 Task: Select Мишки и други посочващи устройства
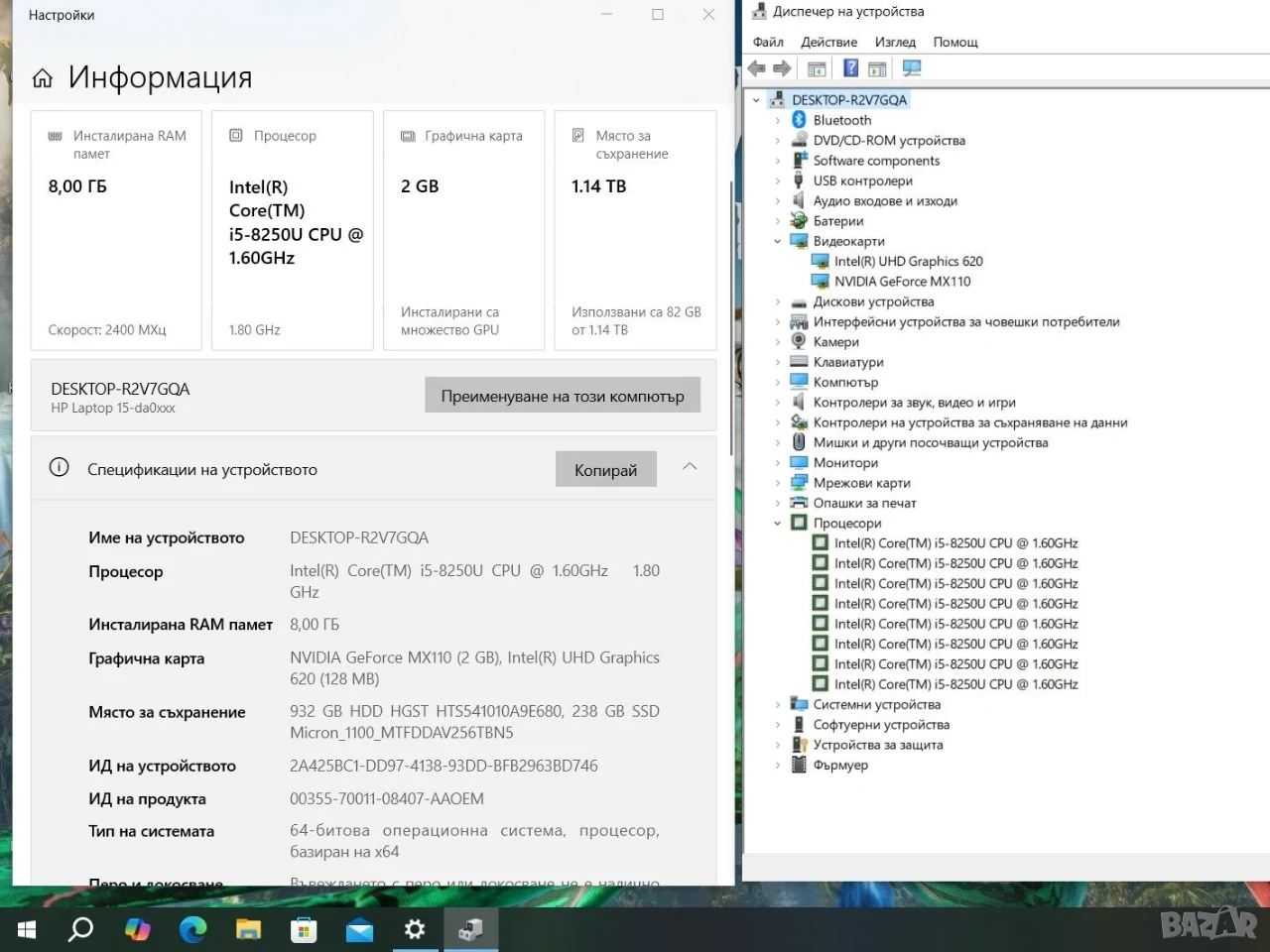coord(930,442)
